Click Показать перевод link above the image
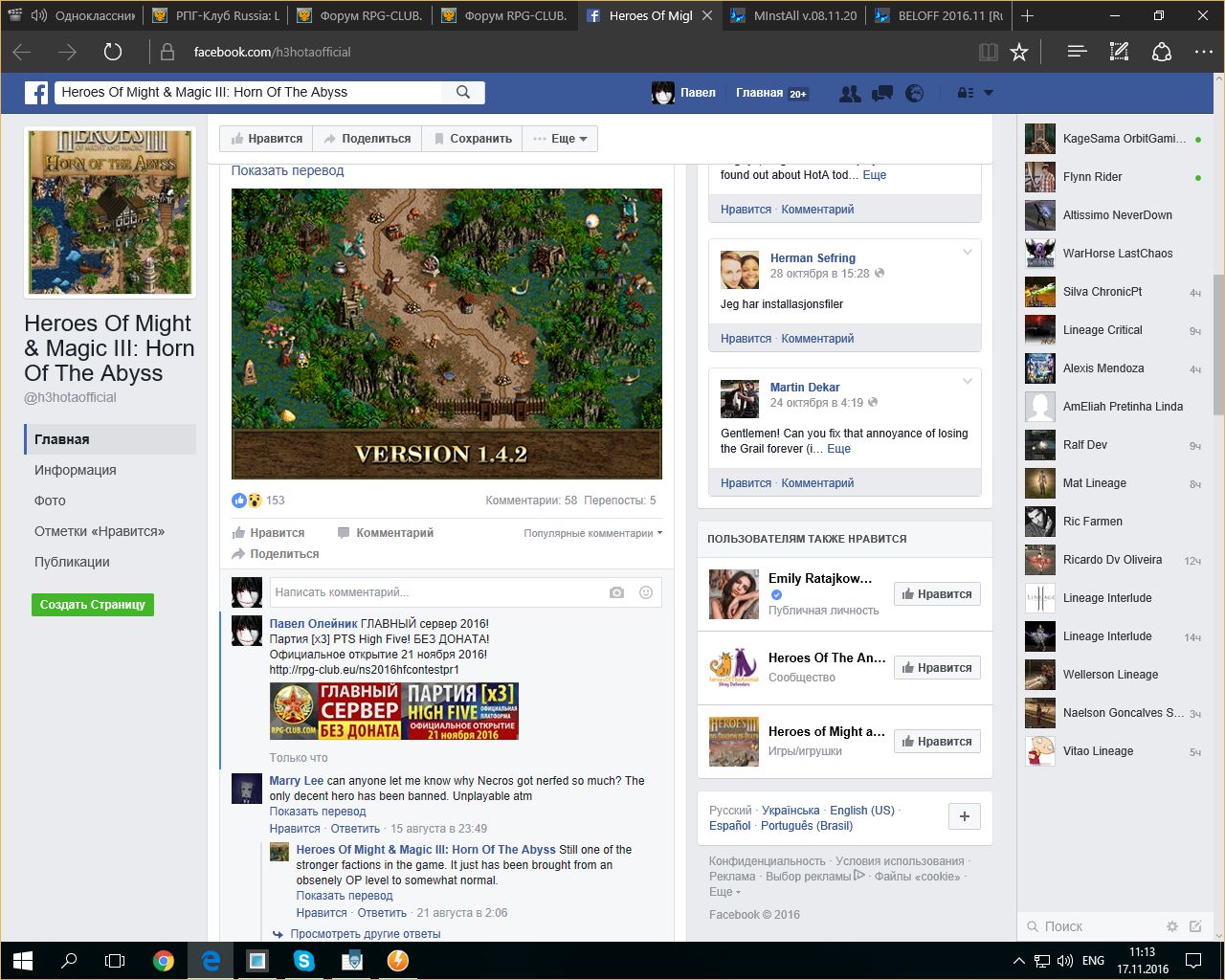Viewport: 1225px width, 980px height. tap(287, 170)
